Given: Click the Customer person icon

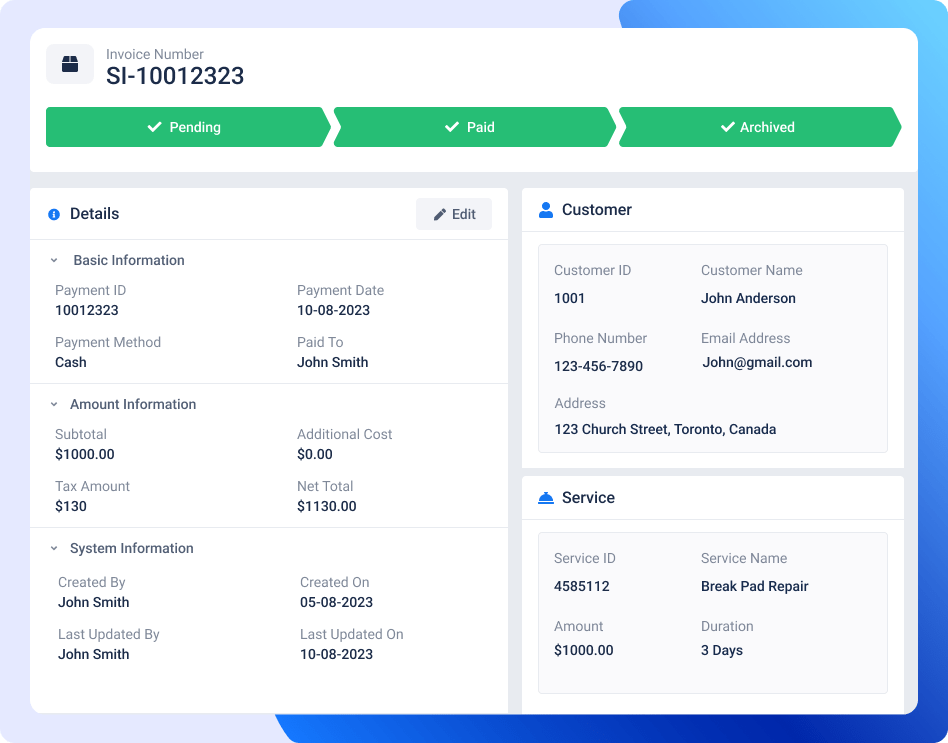Looking at the screenshot, I should [546, 209].
